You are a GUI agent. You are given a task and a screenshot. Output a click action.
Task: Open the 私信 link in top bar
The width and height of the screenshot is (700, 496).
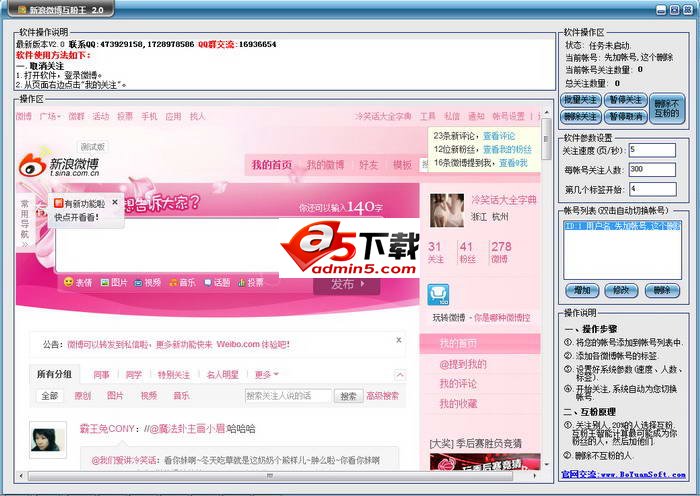point(452,116)
